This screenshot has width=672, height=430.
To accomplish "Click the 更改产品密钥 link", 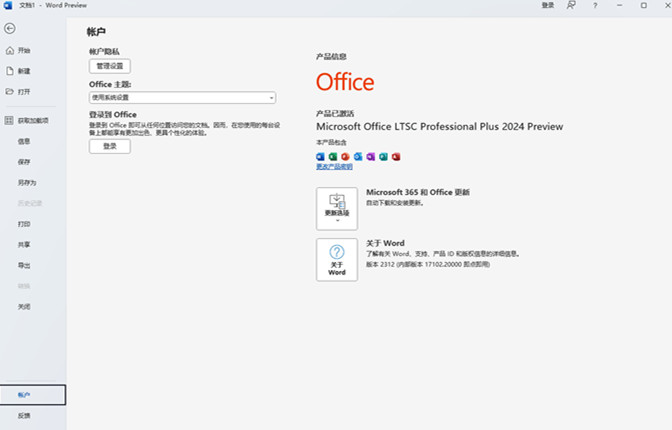I will click(x=334, y=167).
